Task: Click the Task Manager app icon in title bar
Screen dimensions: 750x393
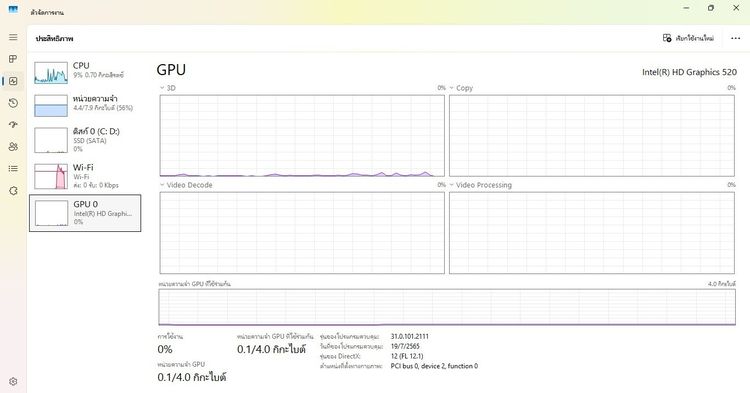Action: pos(13,9)
